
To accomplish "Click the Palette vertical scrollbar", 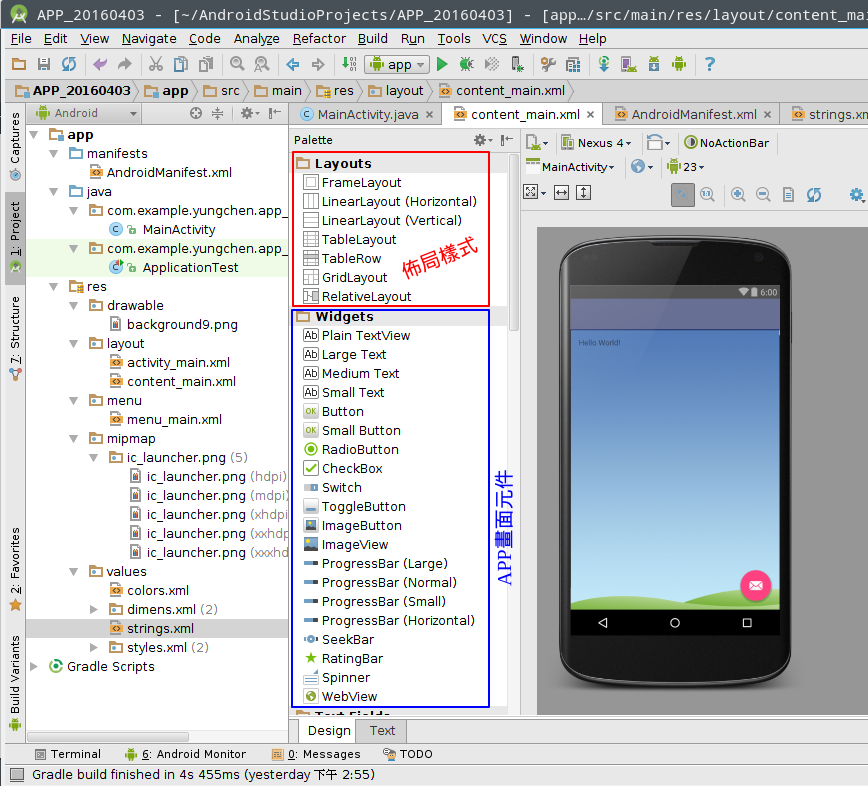I will coord(514,242).
